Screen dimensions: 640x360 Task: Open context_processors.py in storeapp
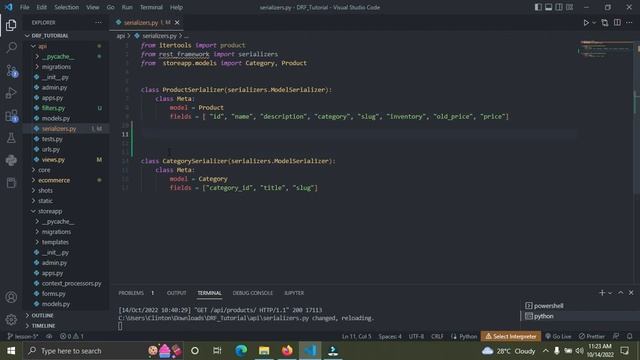[71, 283]
